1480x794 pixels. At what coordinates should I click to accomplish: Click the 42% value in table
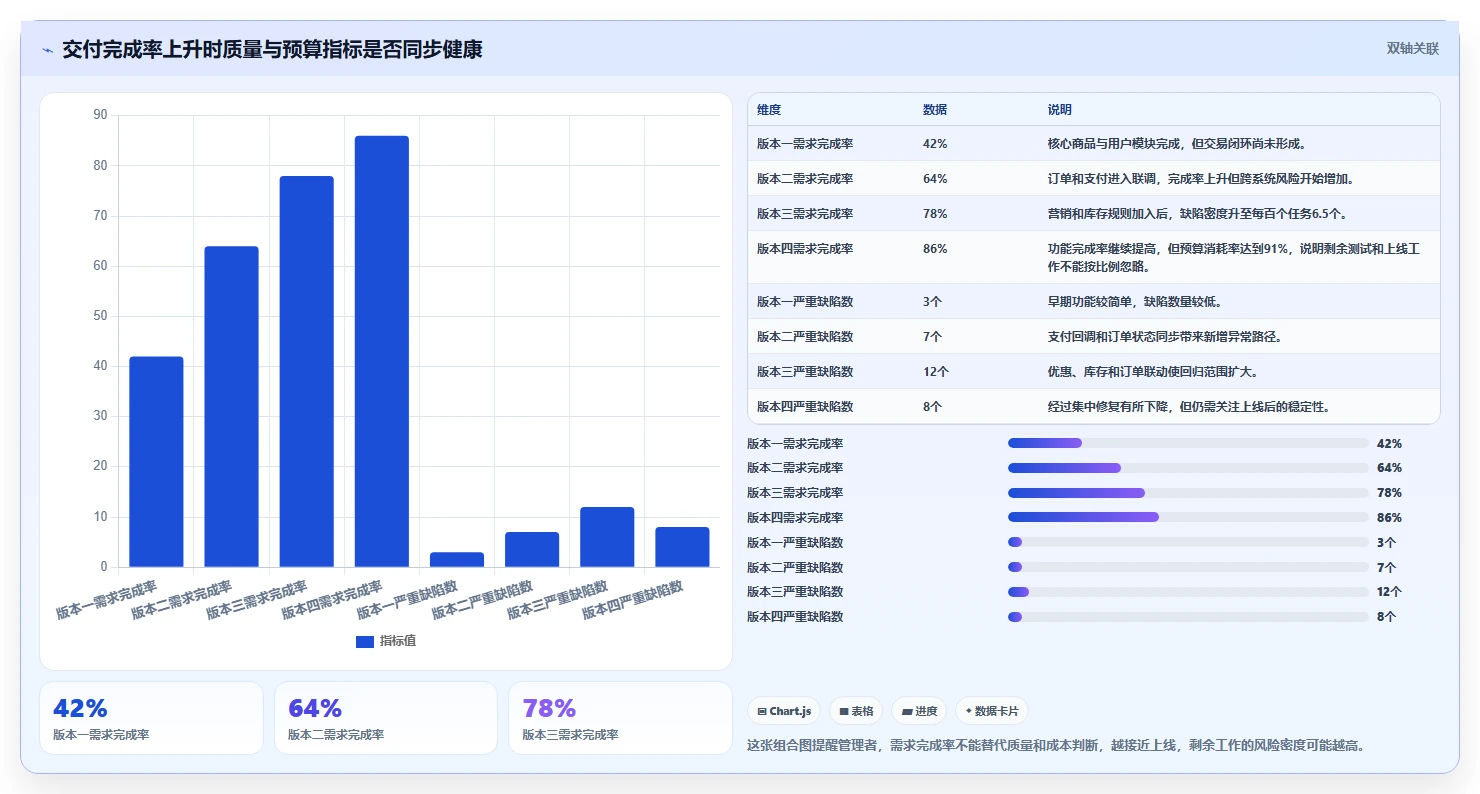pyautogui.click(x=935, y=144)
